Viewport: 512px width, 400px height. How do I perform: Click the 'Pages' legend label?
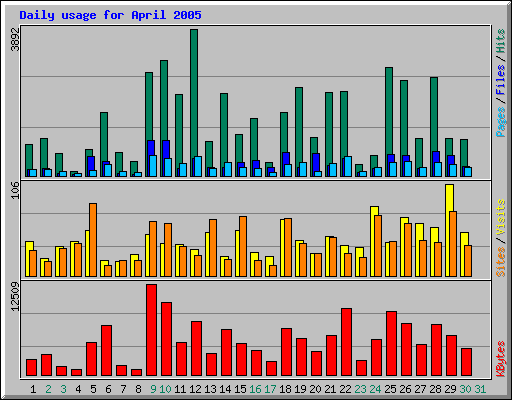tap(500, 122)
